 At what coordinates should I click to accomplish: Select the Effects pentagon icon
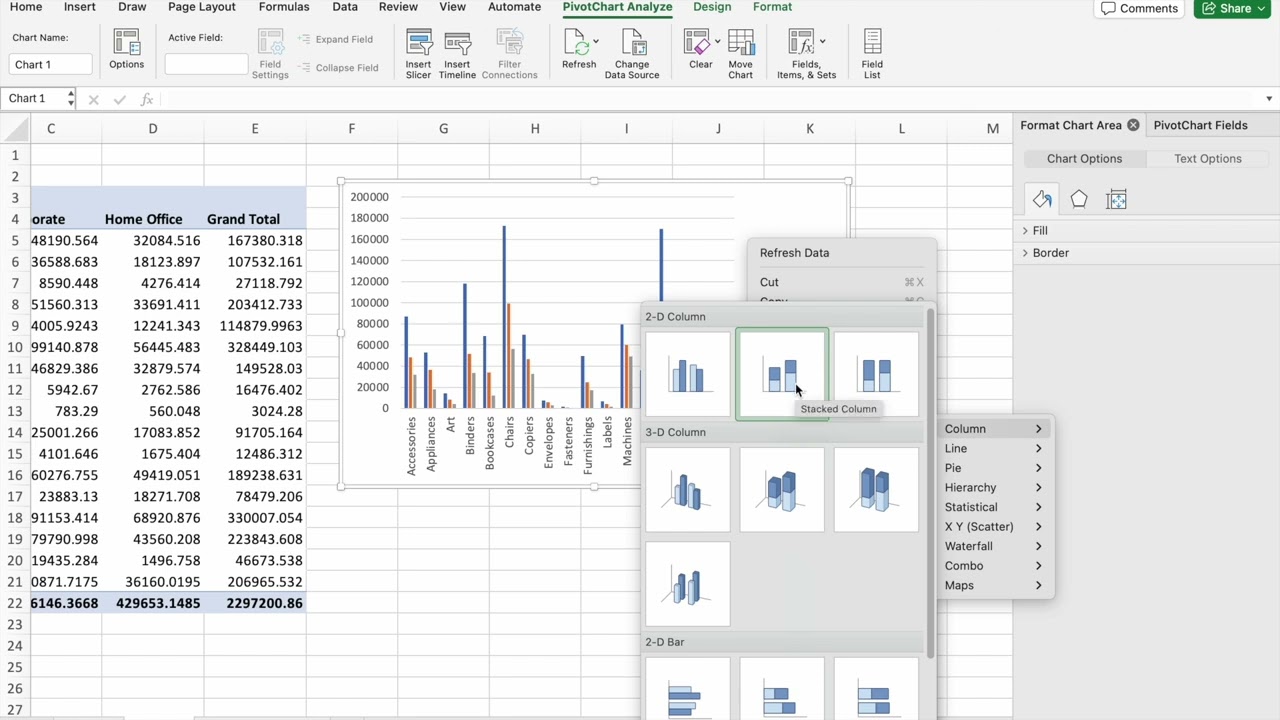coord(1079,200)
